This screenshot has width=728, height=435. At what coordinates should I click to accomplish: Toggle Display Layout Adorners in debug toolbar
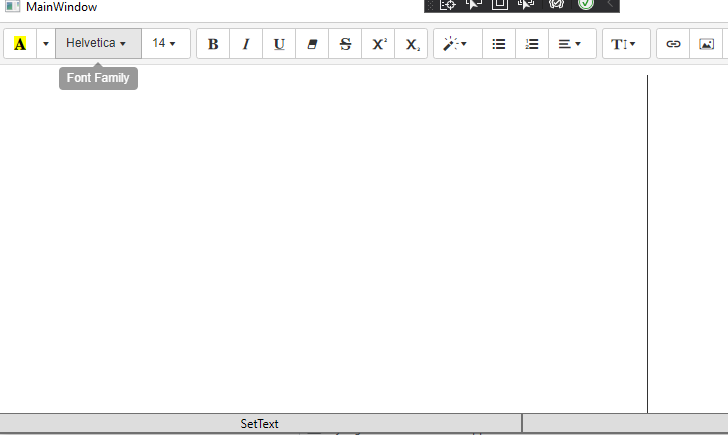500,5
